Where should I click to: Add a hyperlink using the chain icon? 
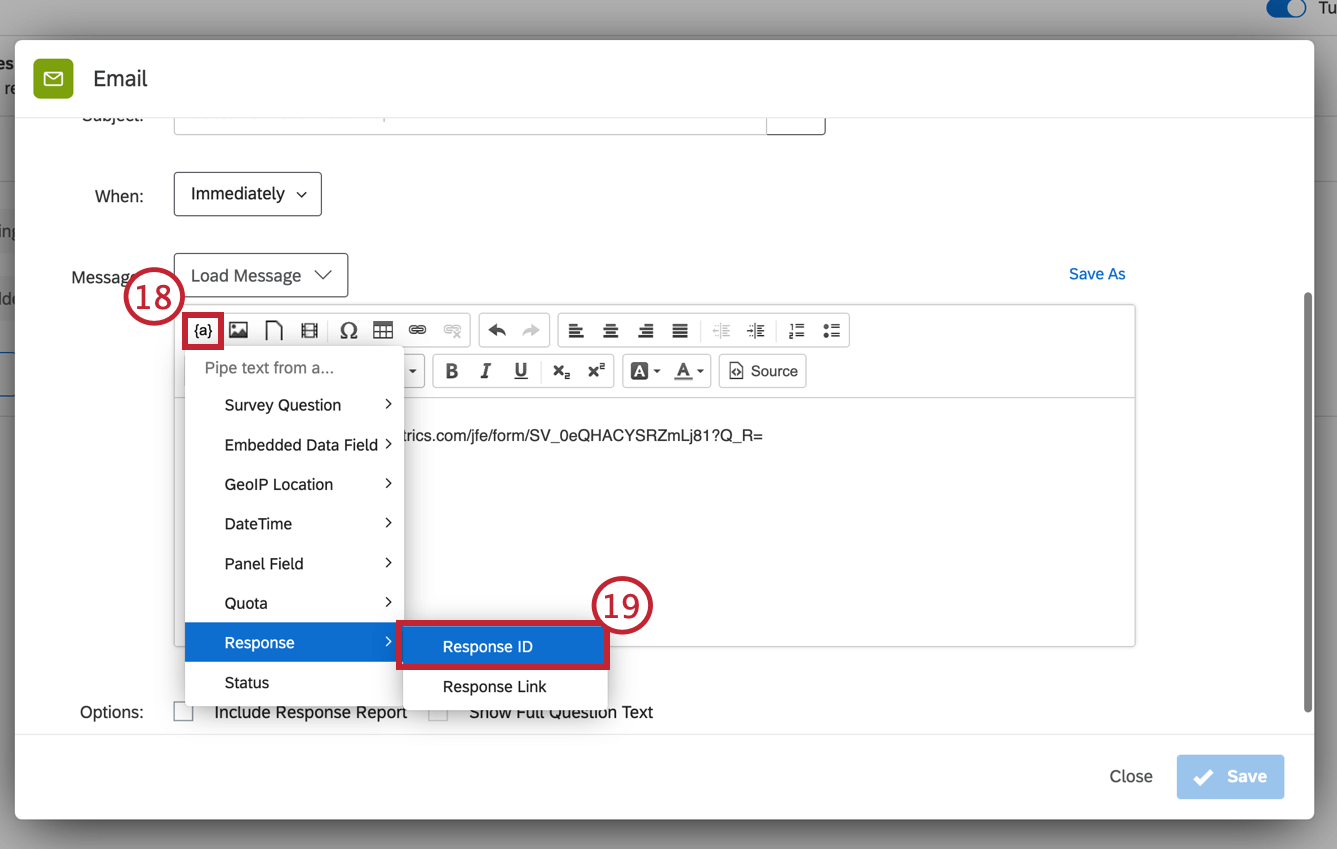click(417, 330)
